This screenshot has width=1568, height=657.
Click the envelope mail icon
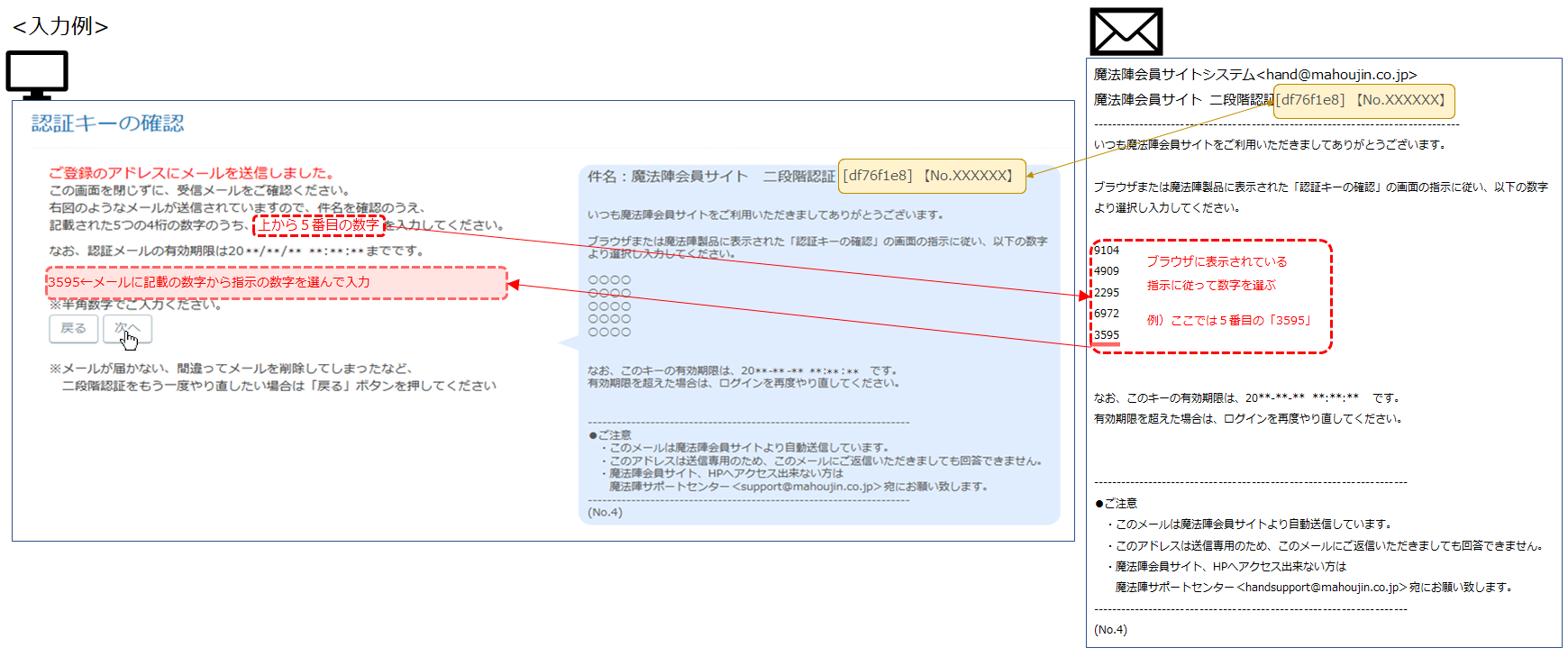[x=1126, y=32]
